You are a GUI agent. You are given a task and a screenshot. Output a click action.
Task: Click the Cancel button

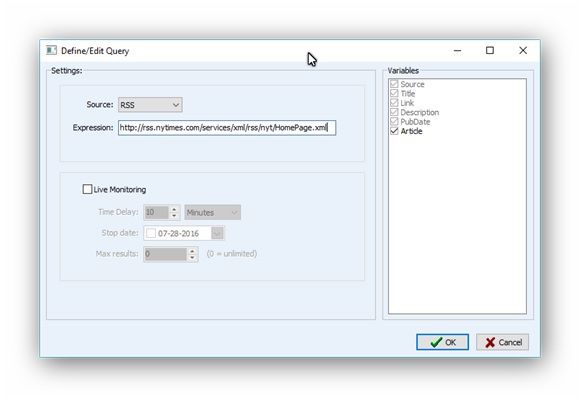[502, 342]
